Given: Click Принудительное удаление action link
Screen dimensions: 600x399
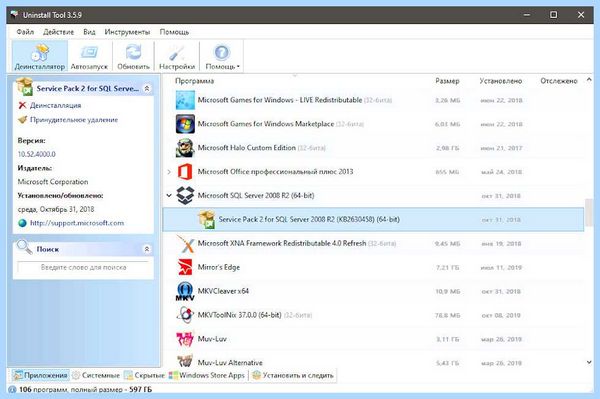Looking at the screenshot, I should 74,120.
